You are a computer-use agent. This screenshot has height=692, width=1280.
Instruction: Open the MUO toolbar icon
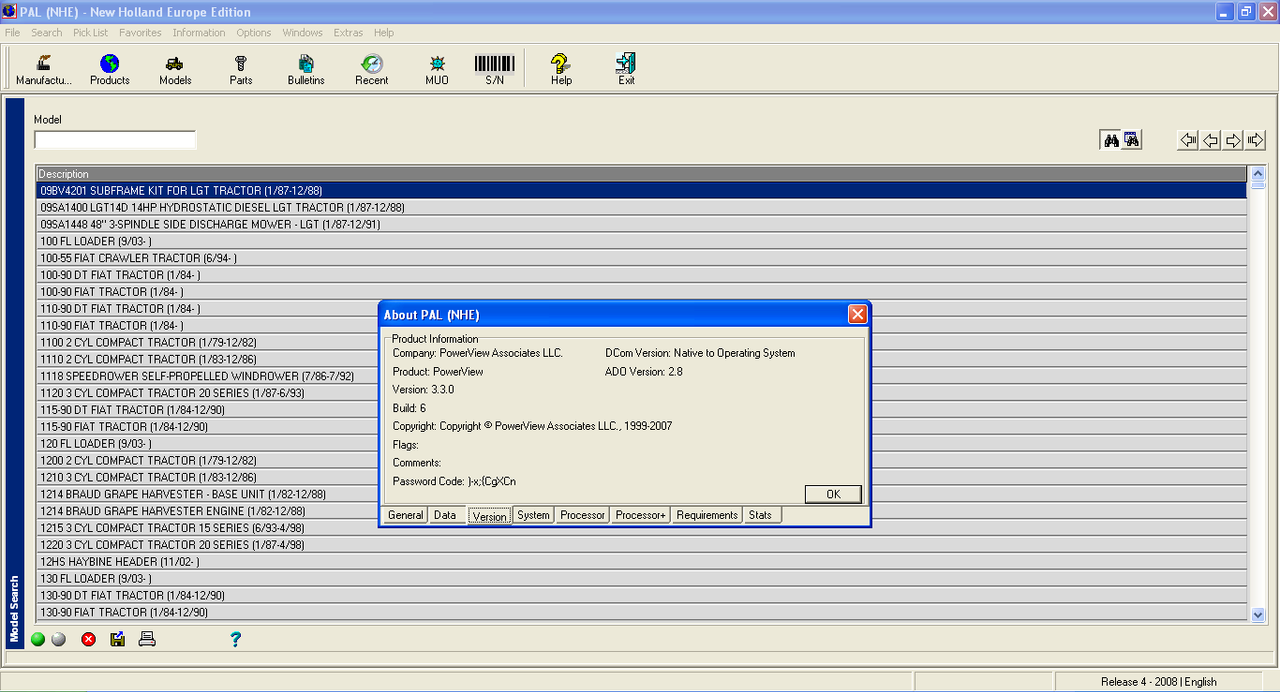point(437,69)
